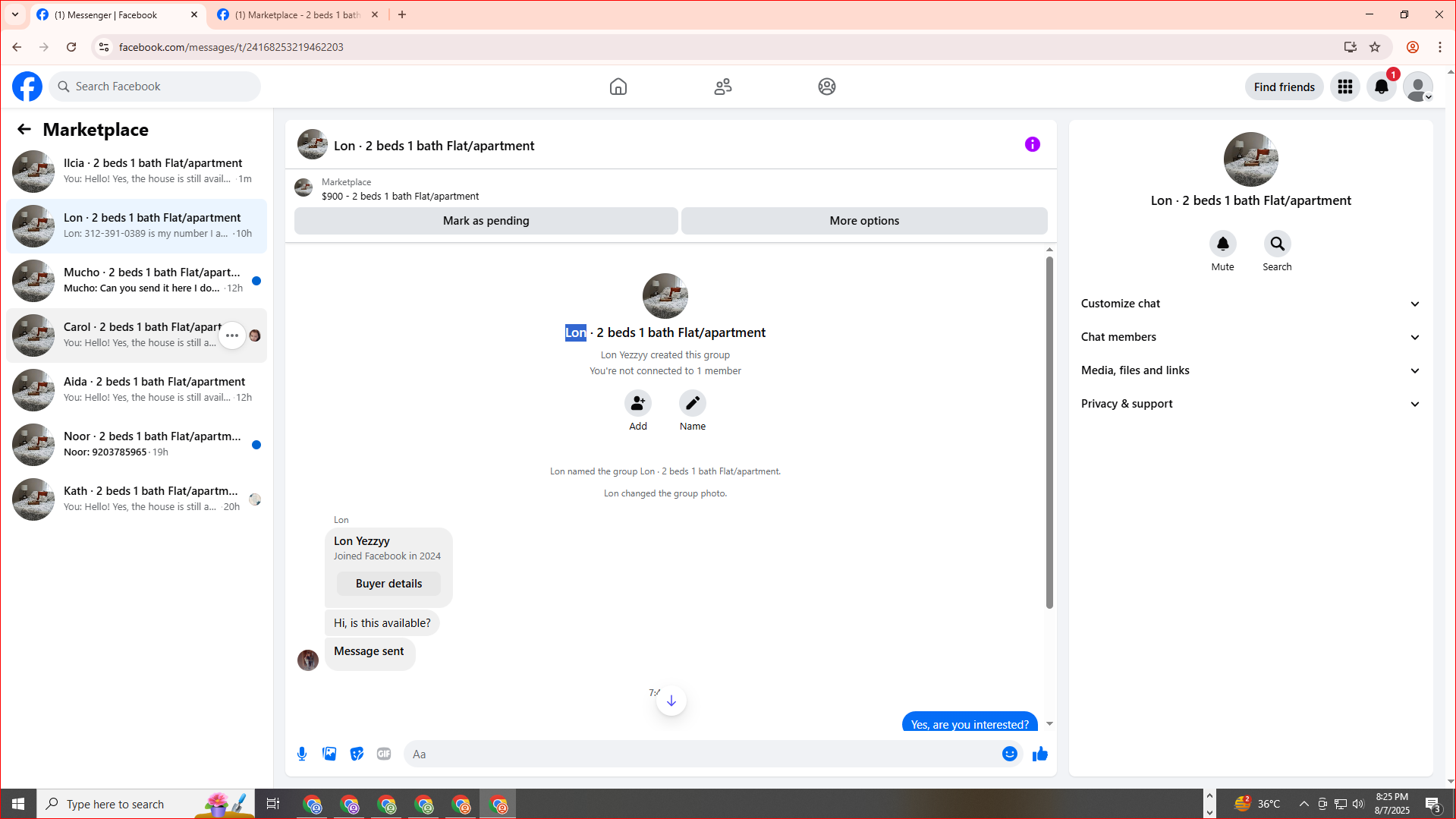Open the Facebook apps grid menu
The height and width of the screenshot is (819, 1456).
[1345, 87]
